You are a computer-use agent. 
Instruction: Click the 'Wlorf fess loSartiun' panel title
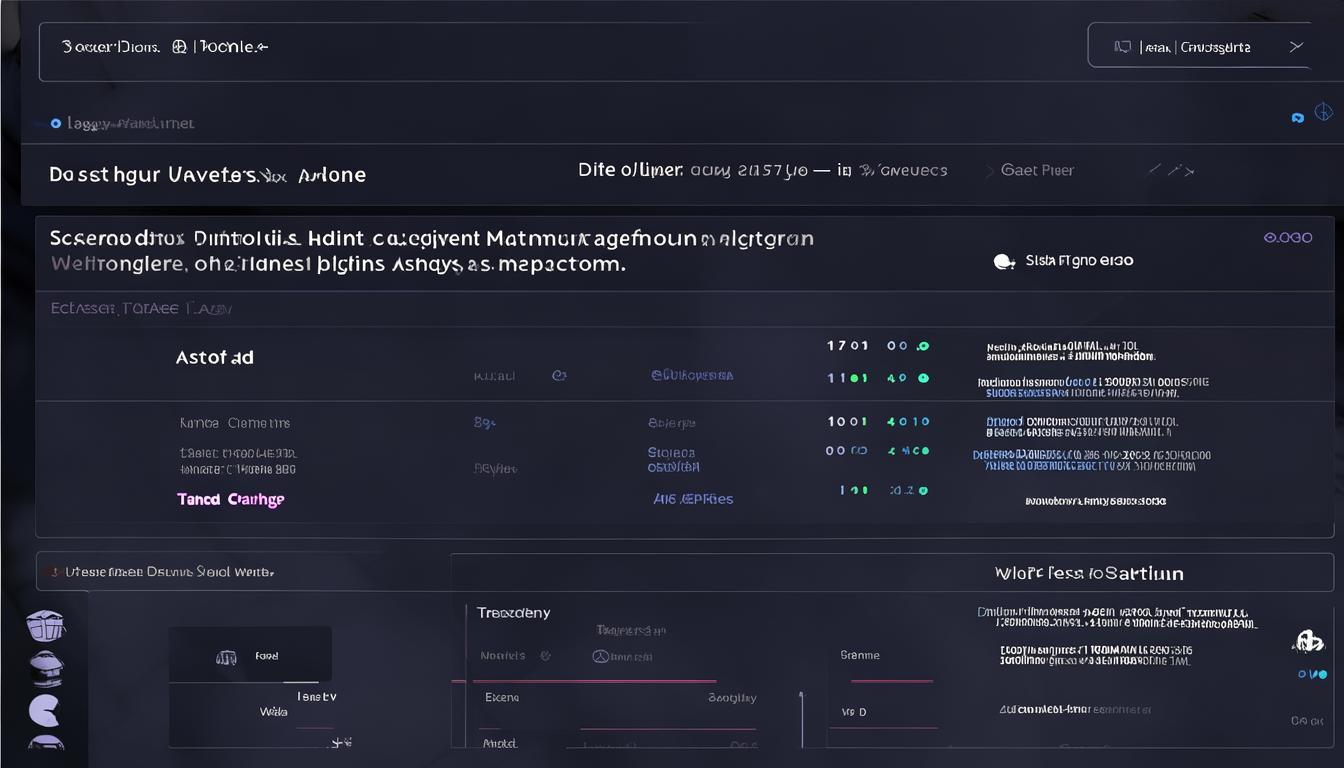click(x=1089, y=573)
